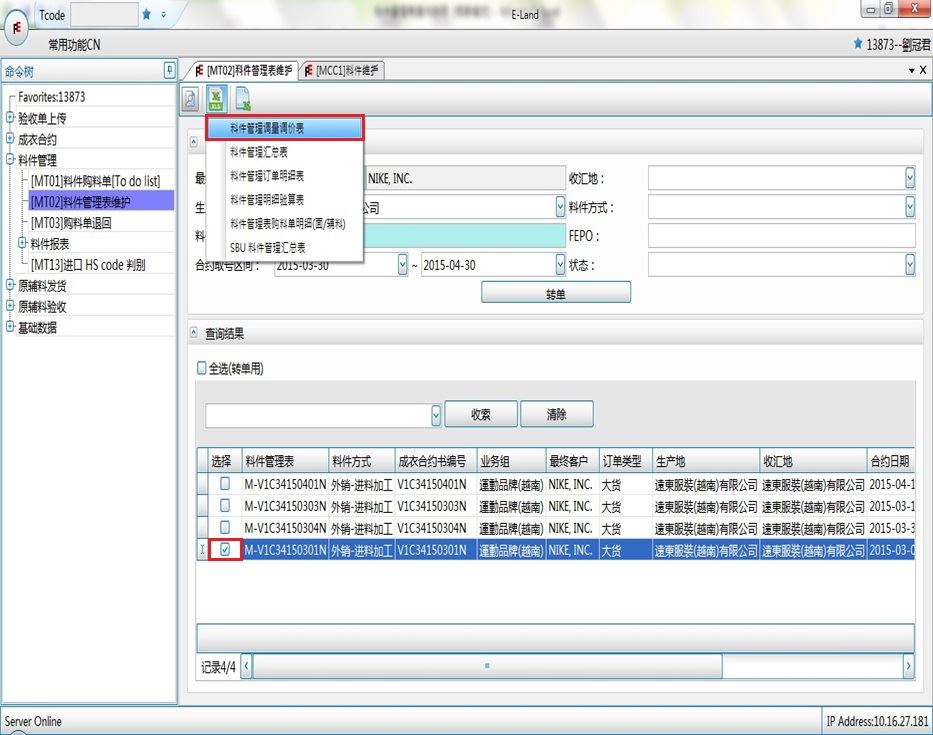Select 料件管理汇总表 from the export menu
The height and width of the screenshot is (735, 933).
259,152
